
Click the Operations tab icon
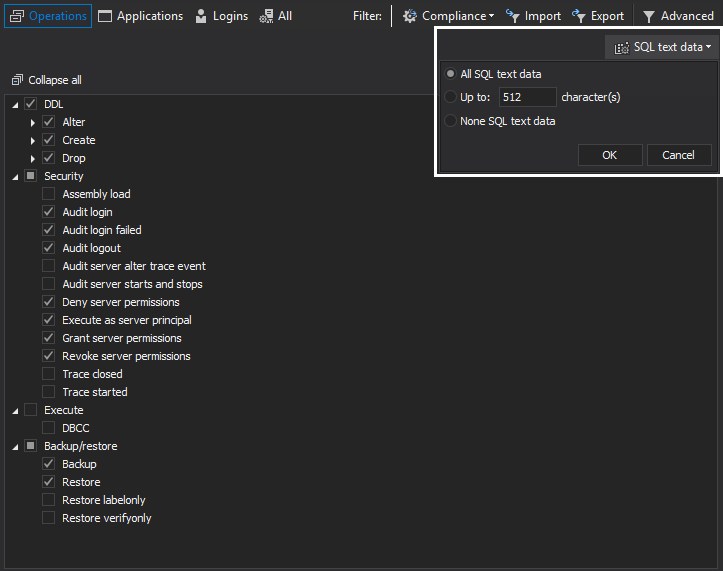point(17,16)
